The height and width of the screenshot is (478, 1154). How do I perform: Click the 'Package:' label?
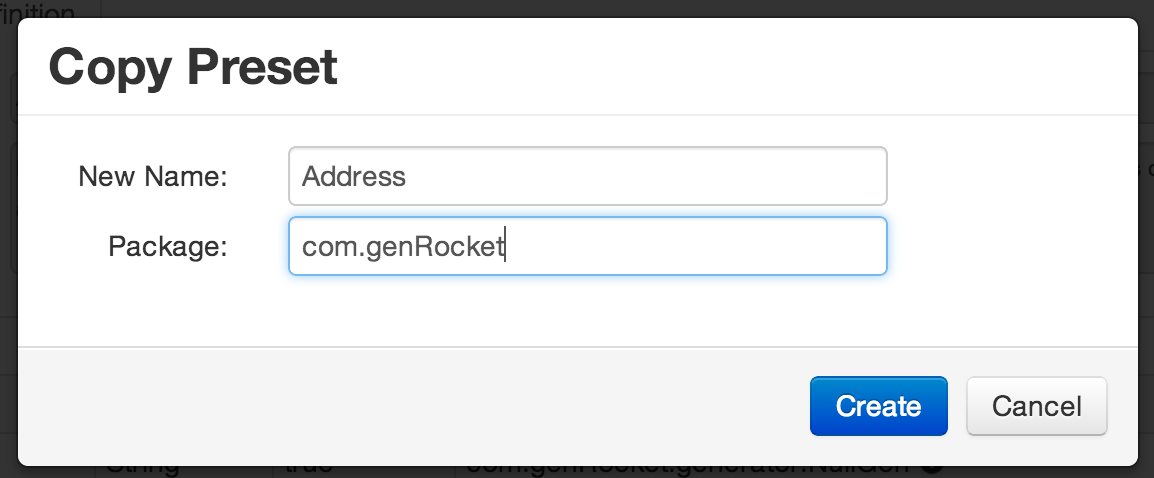click(x=168, y=246)
